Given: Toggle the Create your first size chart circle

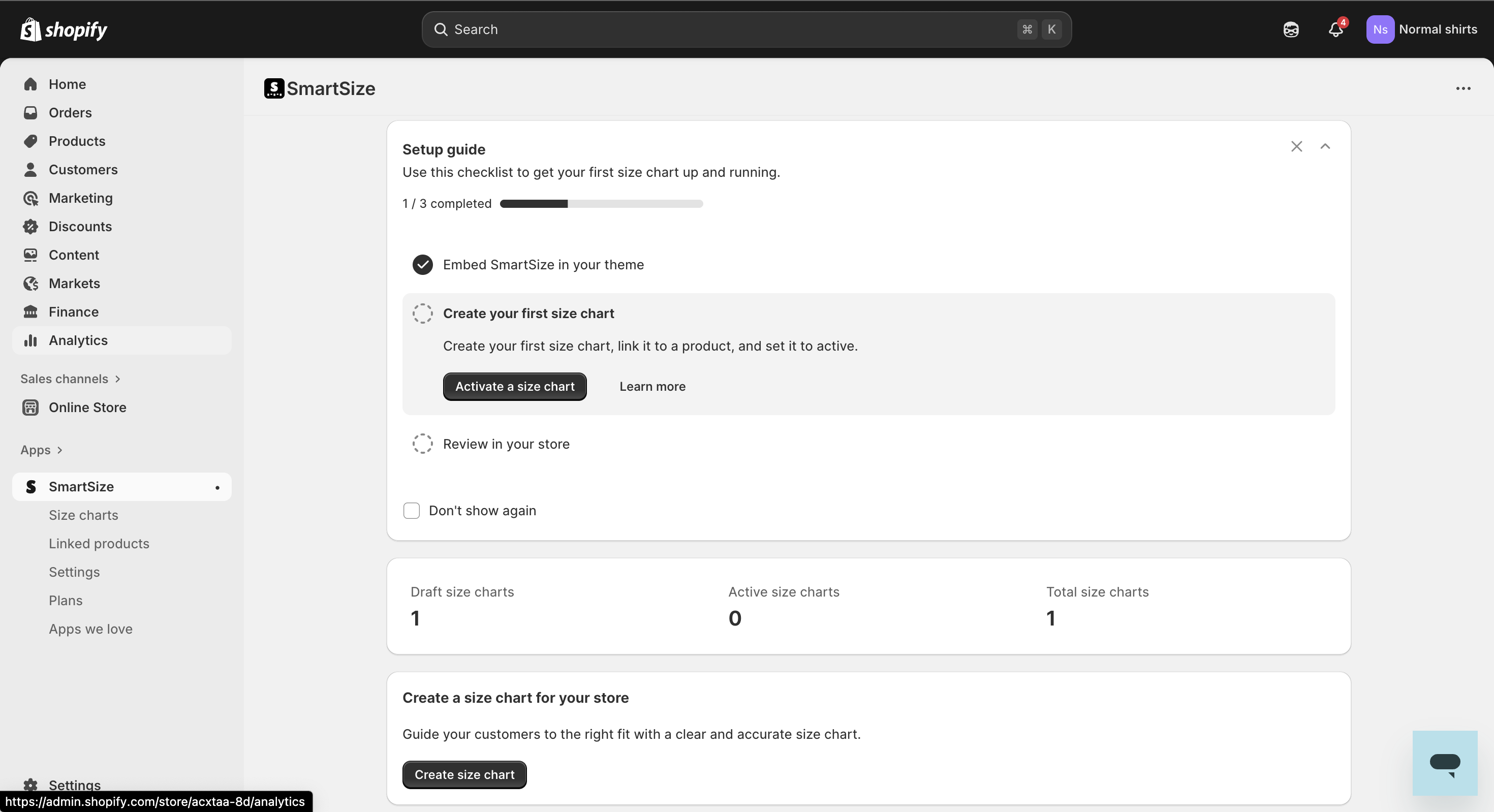Looking at the screenshot, I should tap(423, 314).
